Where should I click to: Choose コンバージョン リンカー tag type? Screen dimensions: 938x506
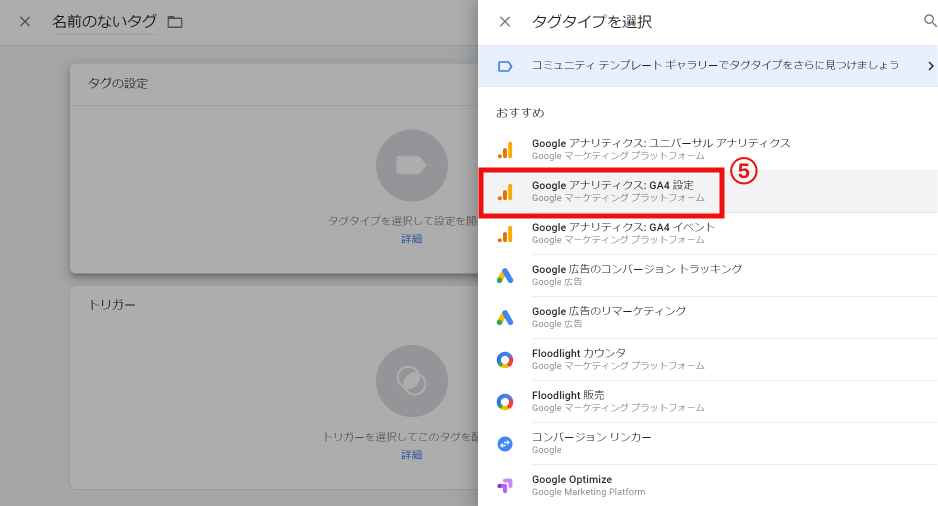[x=708, y=444]
